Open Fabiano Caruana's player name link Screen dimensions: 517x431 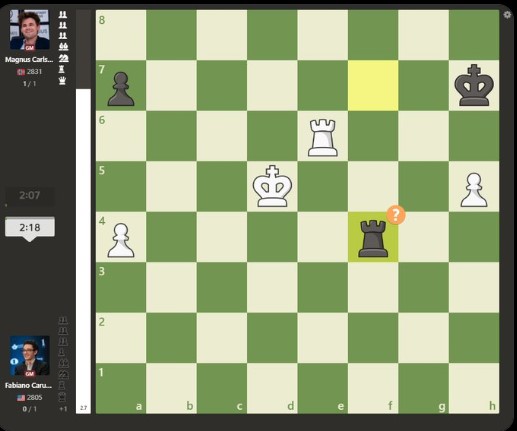tap(29, 385)
